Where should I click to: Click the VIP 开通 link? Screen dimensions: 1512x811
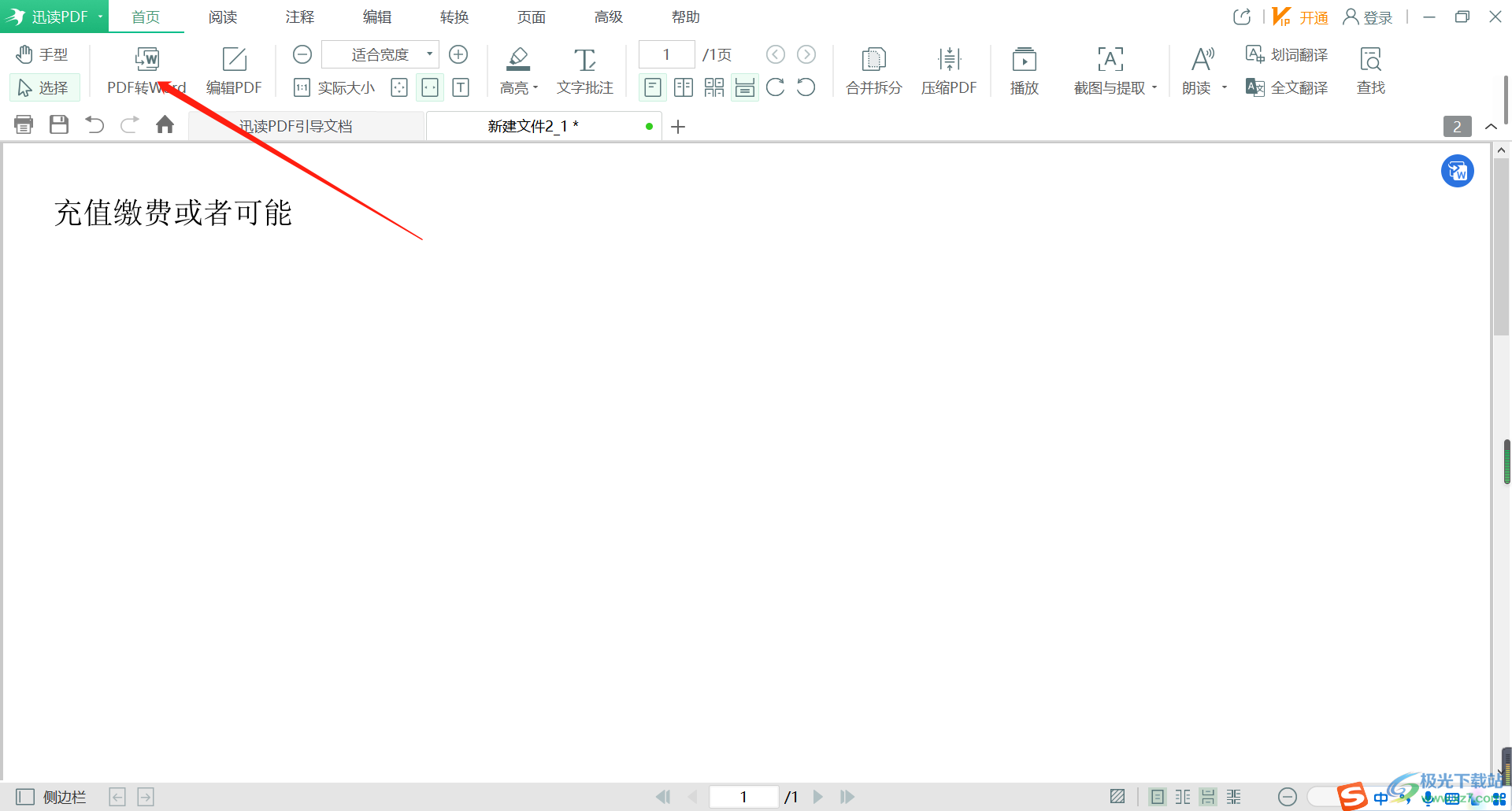click(1300, 17)
